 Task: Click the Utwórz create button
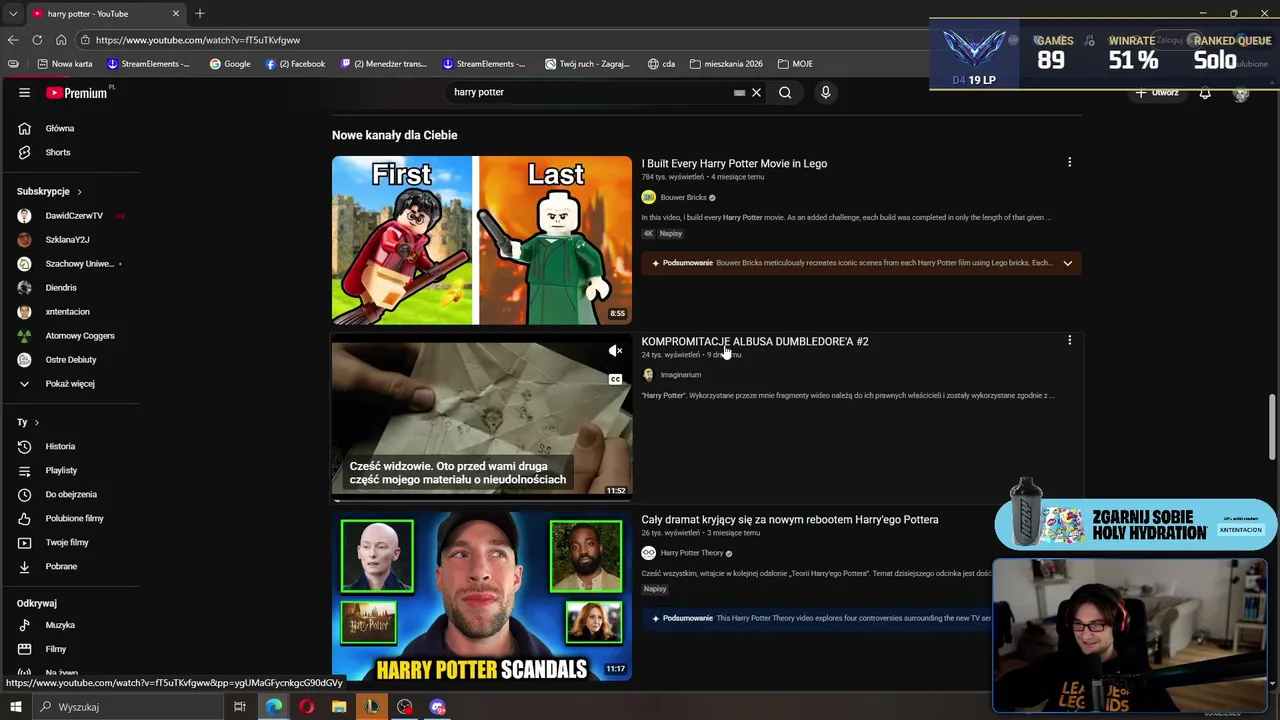[x=1156, y=93]
